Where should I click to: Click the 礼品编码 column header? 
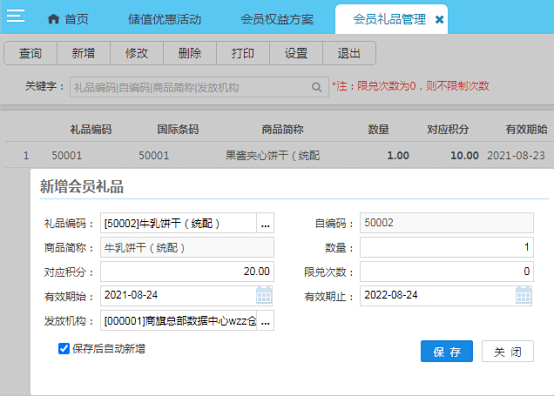click(91, 129)
